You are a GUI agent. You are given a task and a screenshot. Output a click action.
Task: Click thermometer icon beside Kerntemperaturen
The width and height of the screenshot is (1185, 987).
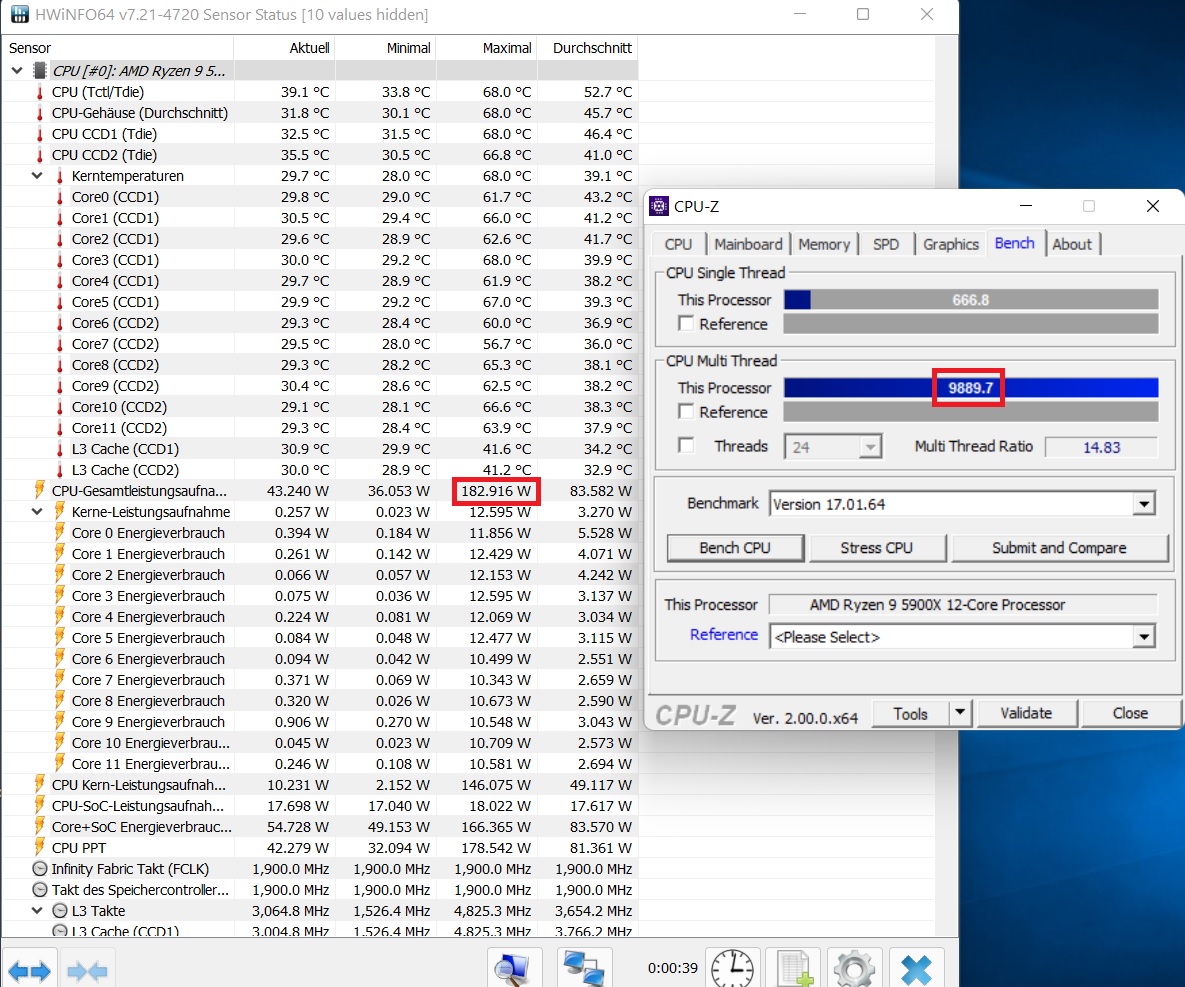point(60,176)
